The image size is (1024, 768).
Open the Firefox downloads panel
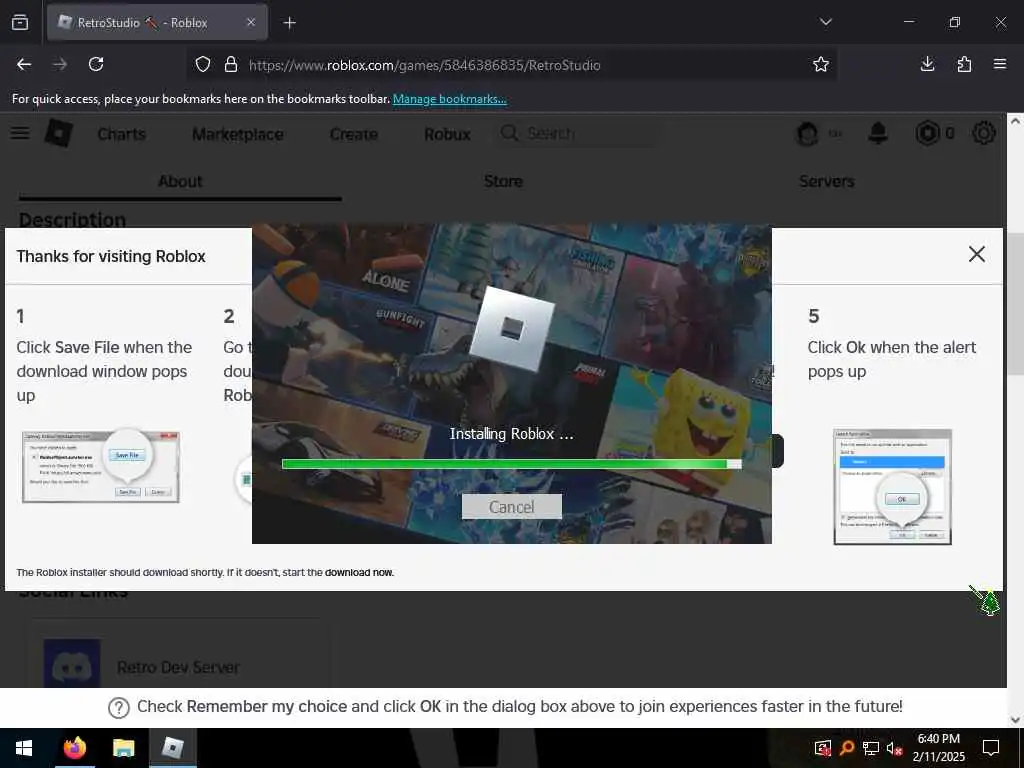tap(927, 64)
